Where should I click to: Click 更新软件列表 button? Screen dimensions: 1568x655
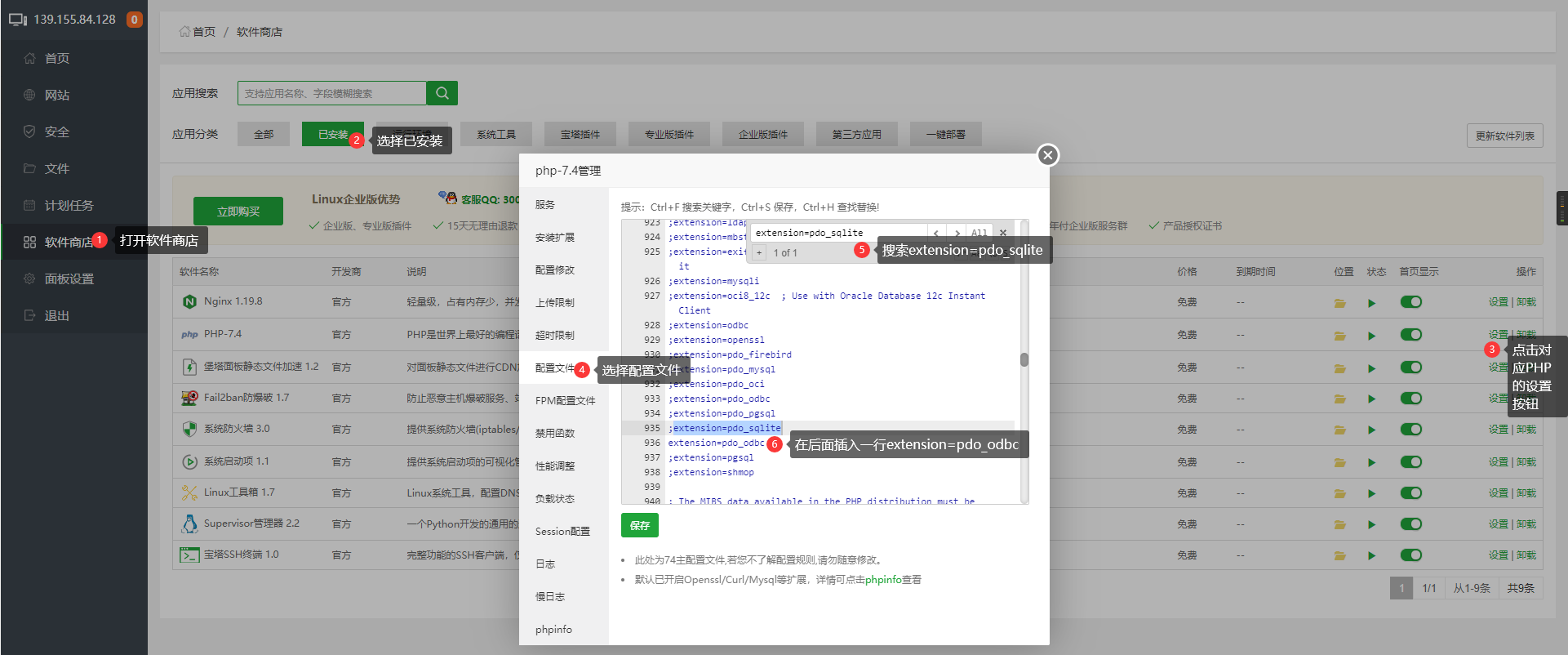pyautogui.click(x=1505, y=136)
